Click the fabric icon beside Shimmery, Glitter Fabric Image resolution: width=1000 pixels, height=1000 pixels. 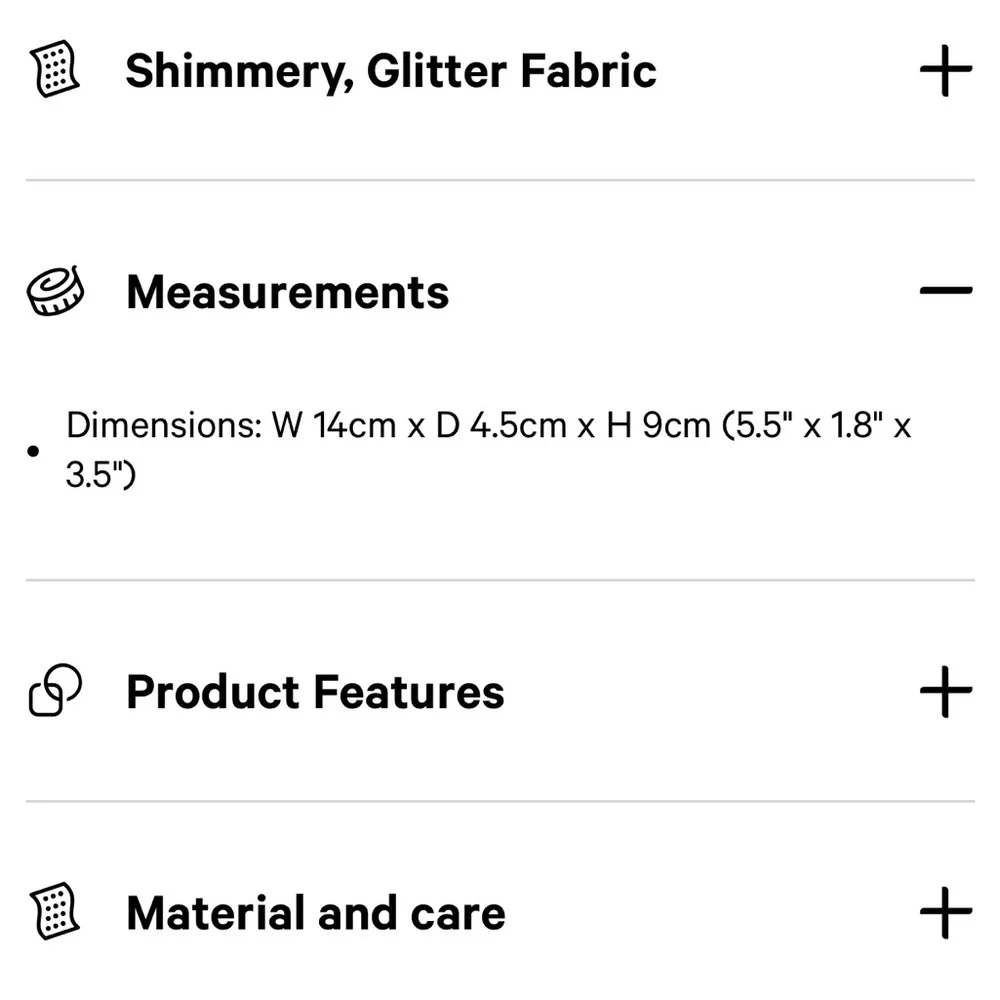54,70
